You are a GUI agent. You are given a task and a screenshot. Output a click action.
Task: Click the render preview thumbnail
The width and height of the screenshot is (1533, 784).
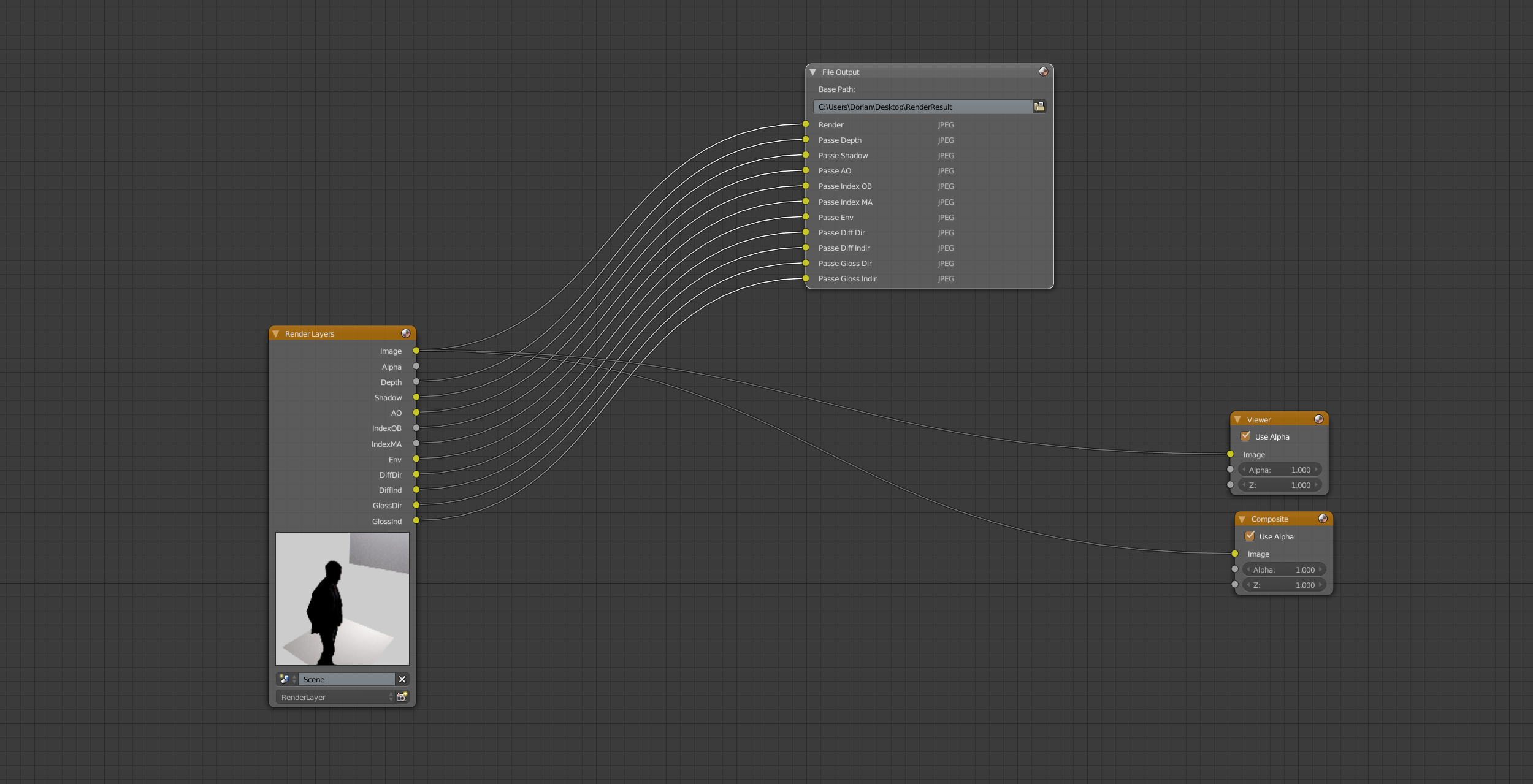342,599
